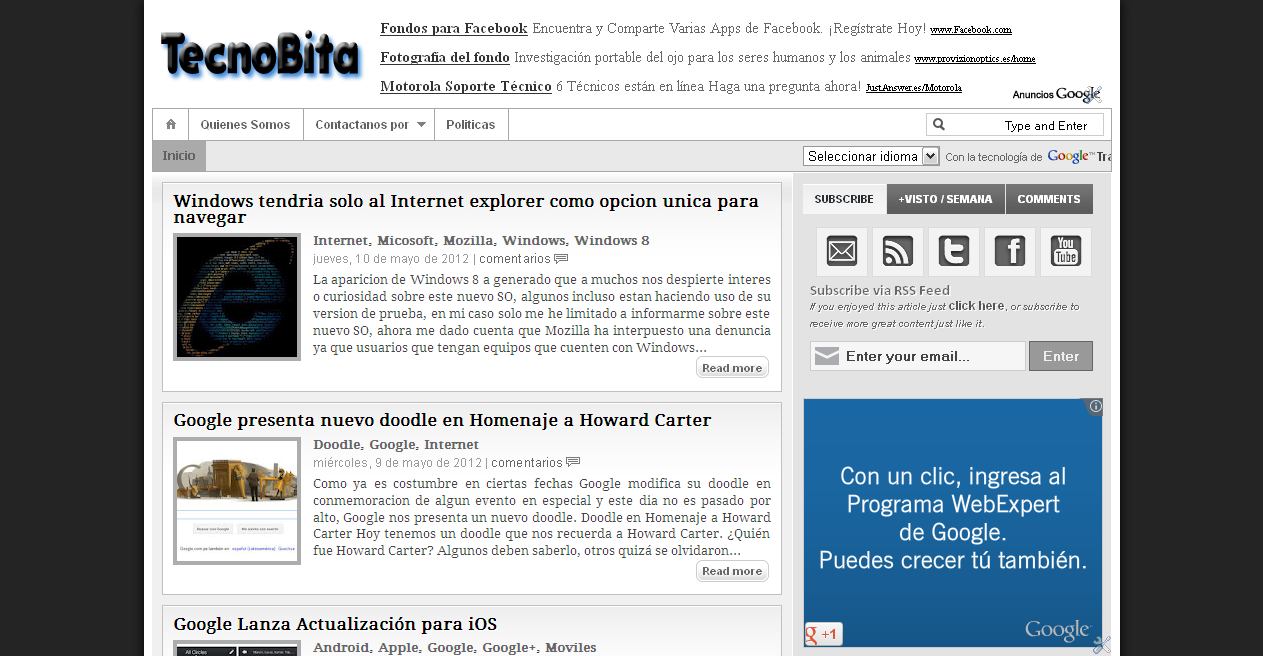Switch to the COMMENTS tab

(x=1049, y=199)
